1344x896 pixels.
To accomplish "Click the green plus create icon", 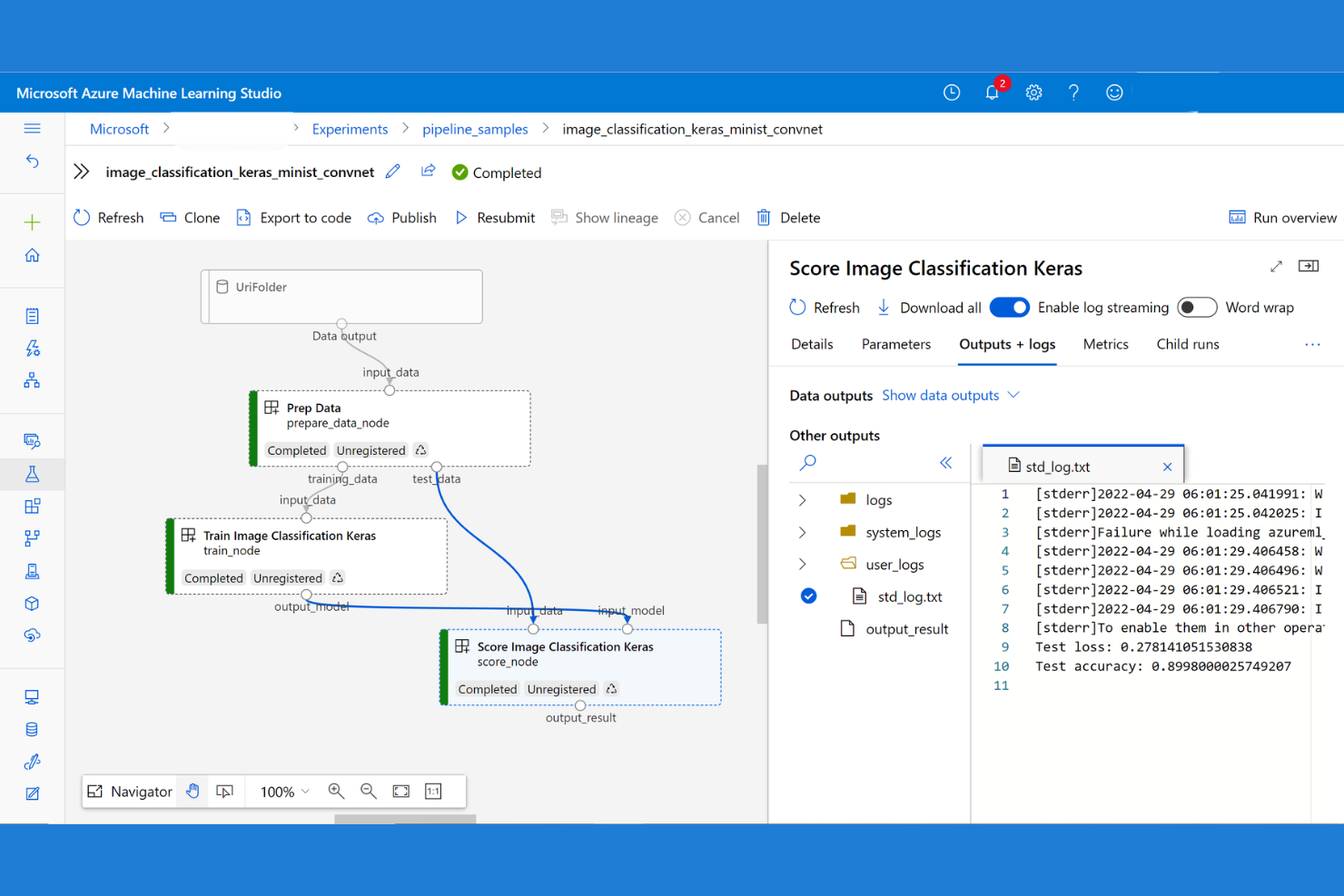I will (x=32, y=222).
